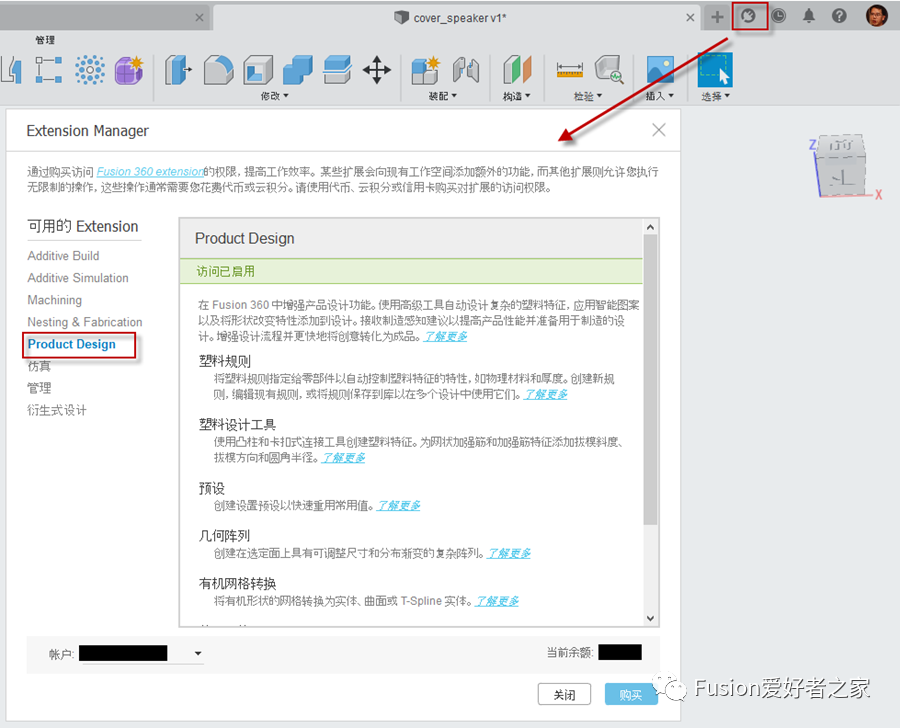
Task: Open 了解更多 link for 有机网格转换
Action: (497, 601)
